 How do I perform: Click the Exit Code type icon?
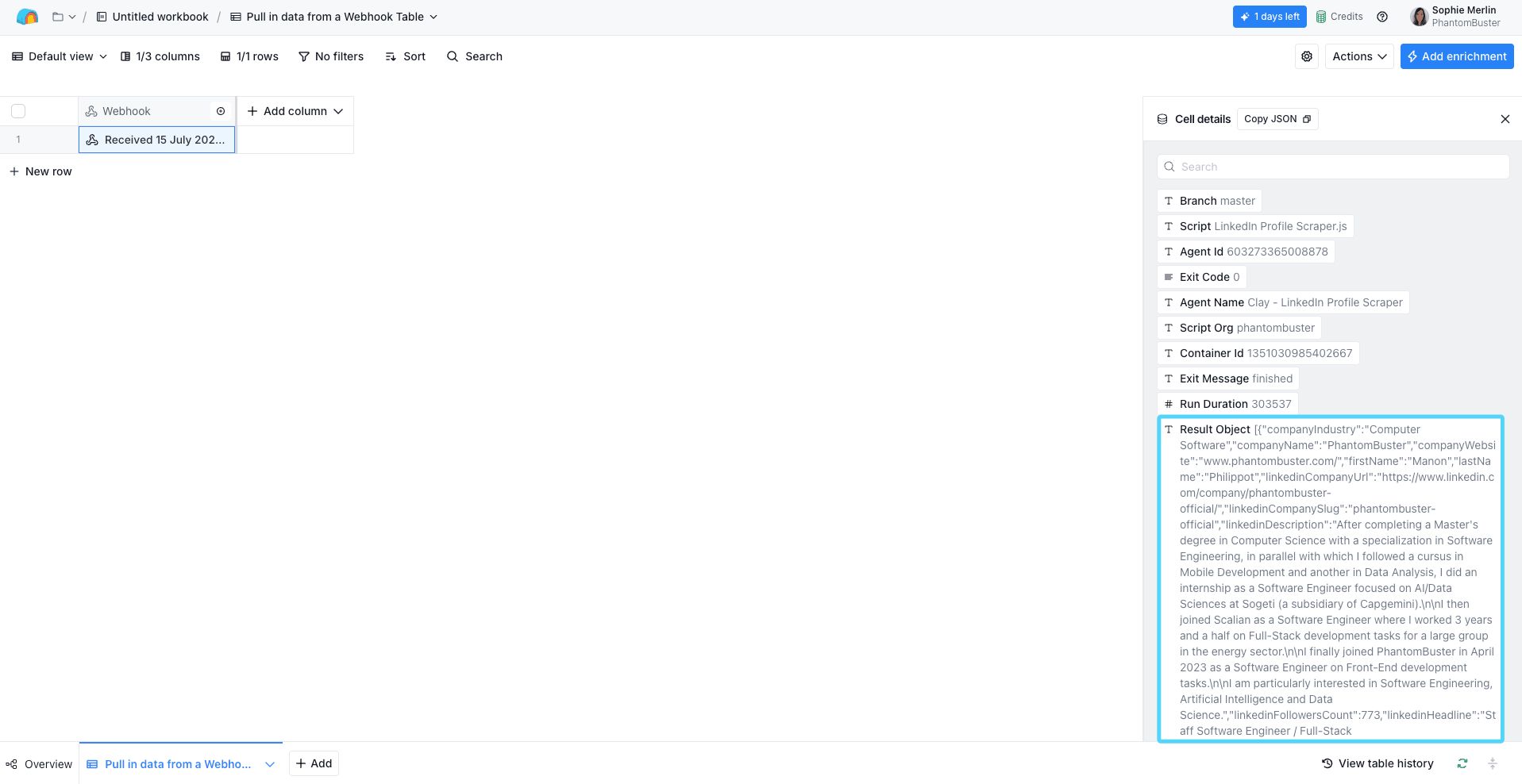point(1169,277)
